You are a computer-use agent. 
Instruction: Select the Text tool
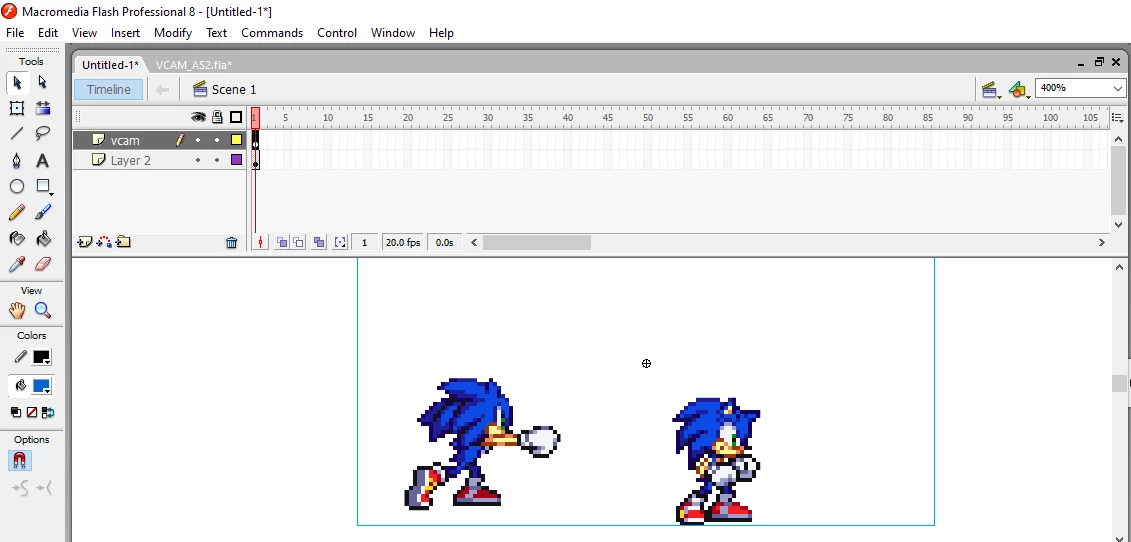[x=43, y=160]
